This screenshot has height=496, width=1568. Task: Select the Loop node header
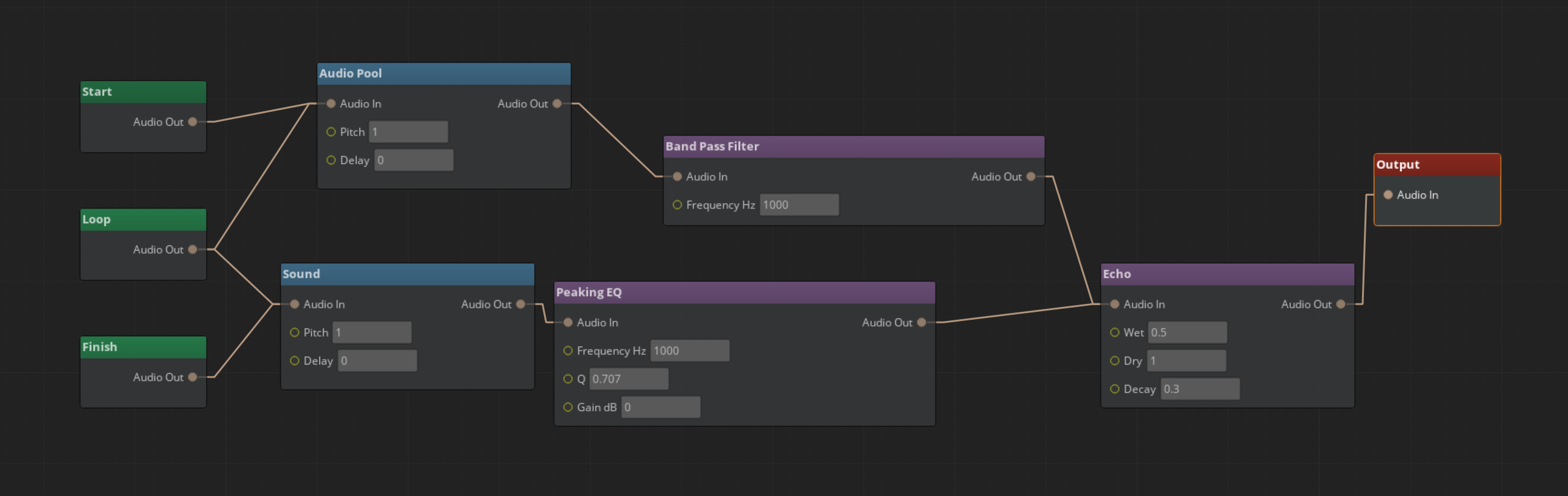tap(143, 219)
